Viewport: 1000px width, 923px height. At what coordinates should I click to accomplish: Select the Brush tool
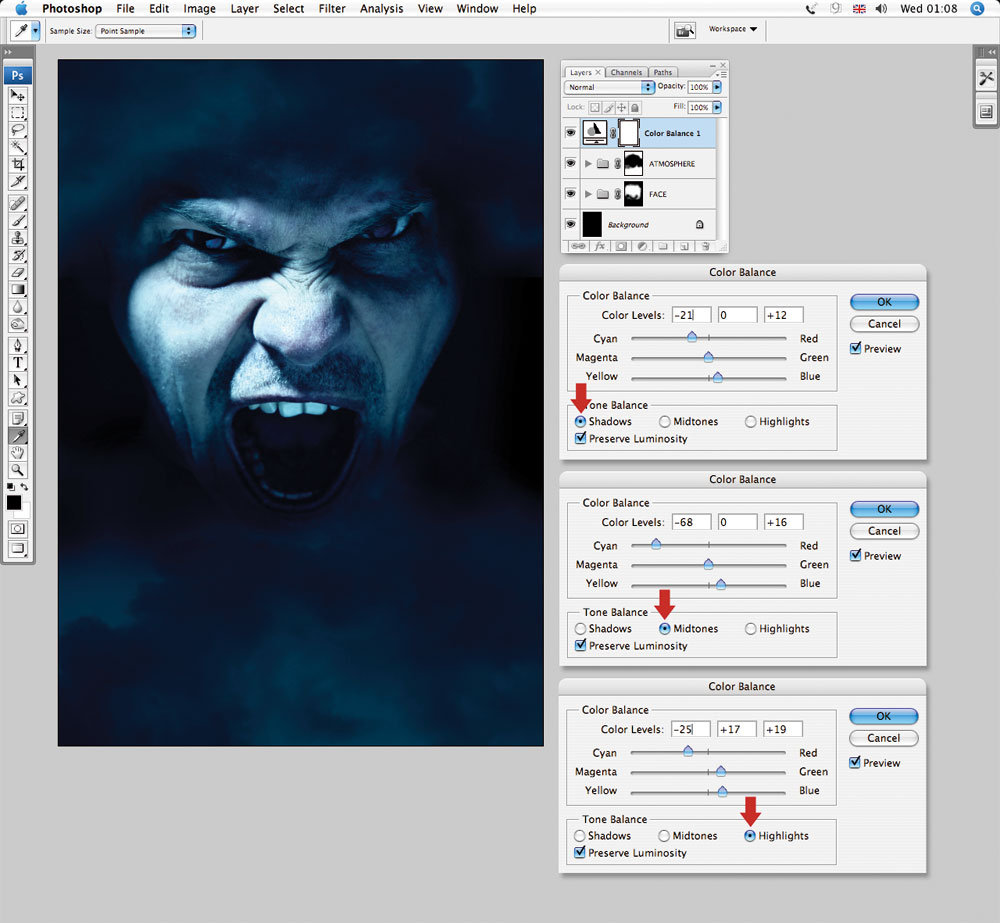point(18,221)
